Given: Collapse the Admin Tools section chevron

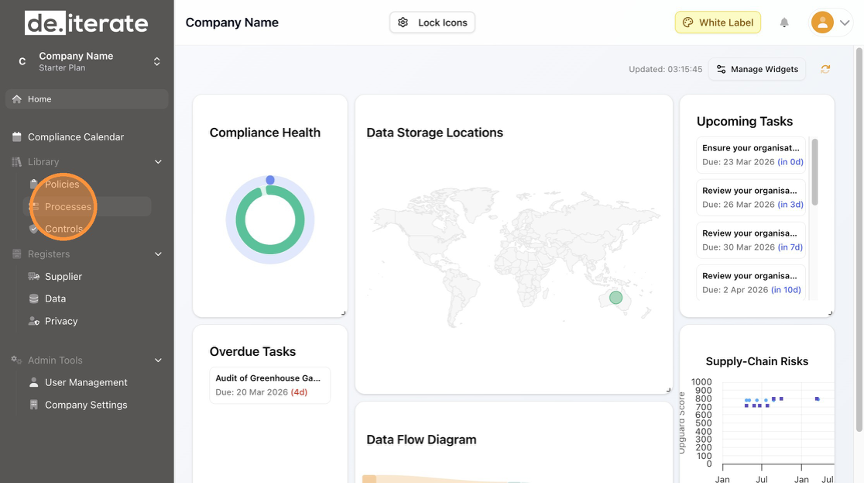Looking at the screenshot, I should pos(158,361).
